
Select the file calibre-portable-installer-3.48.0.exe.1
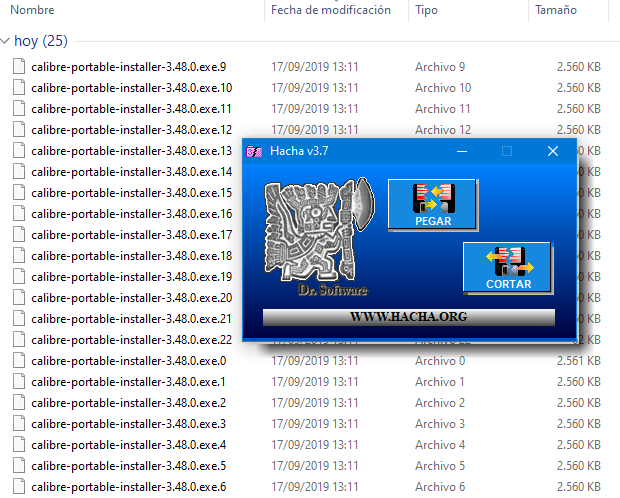129,382
